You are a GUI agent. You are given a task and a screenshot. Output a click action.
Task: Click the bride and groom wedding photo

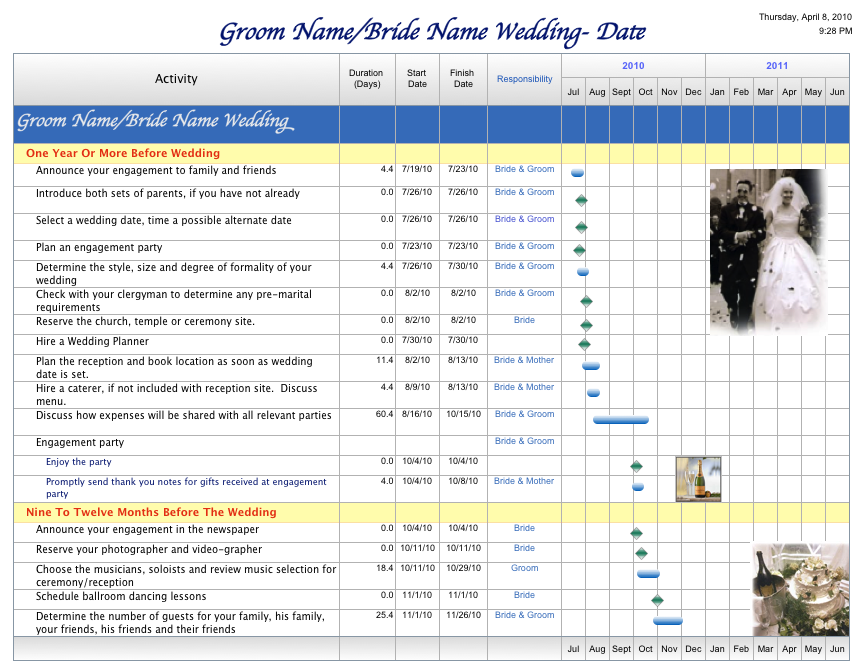pos(768,251)
